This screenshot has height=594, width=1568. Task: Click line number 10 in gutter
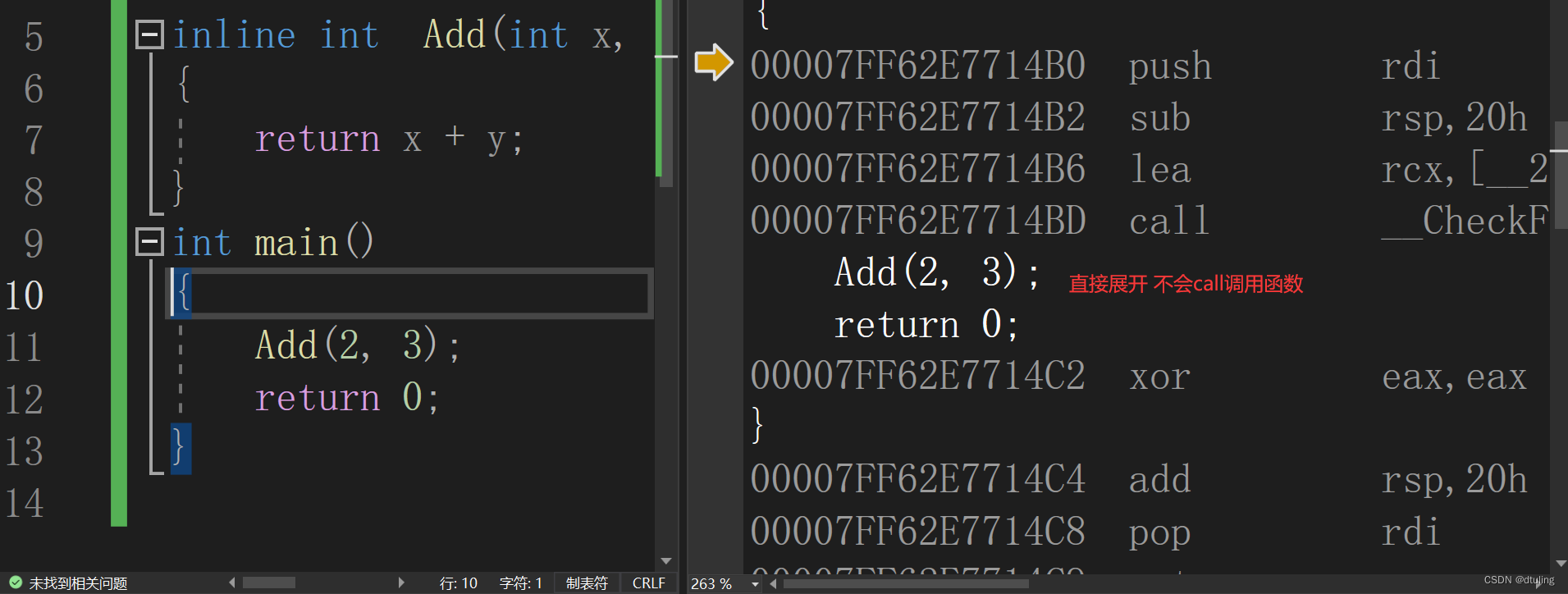pos(24,295)
